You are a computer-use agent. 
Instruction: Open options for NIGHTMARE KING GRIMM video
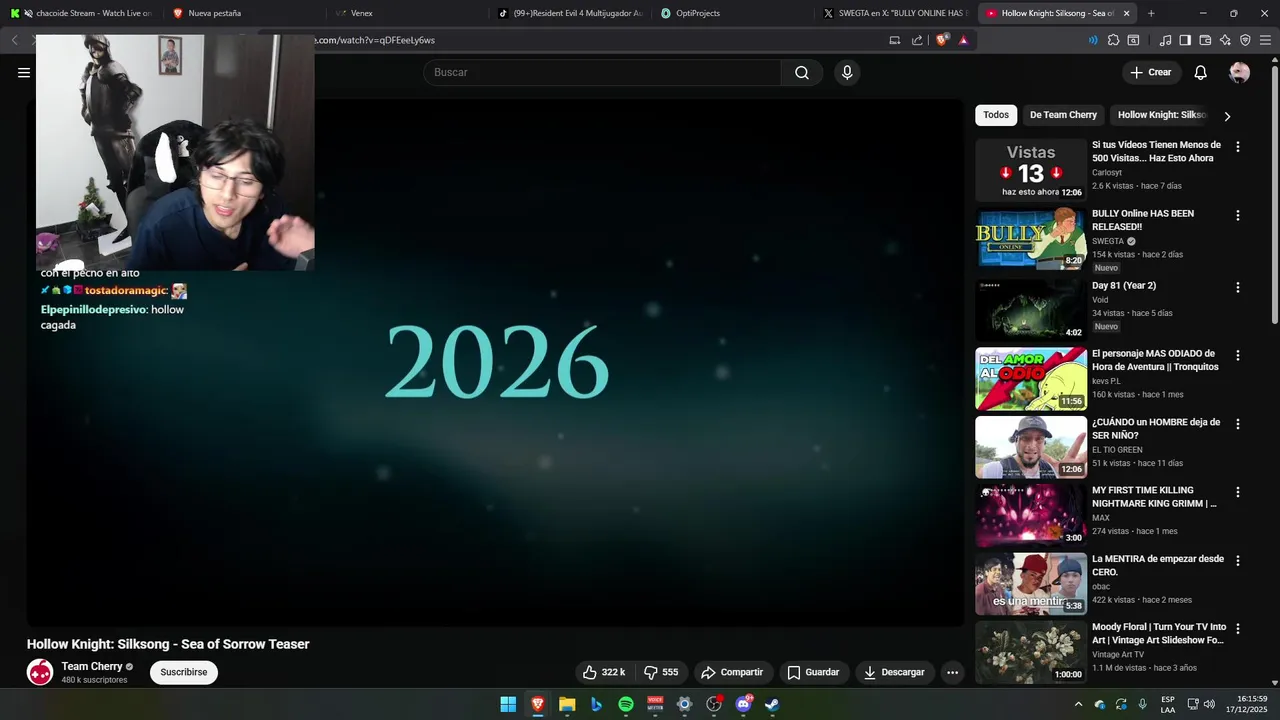click(1238, 492)
